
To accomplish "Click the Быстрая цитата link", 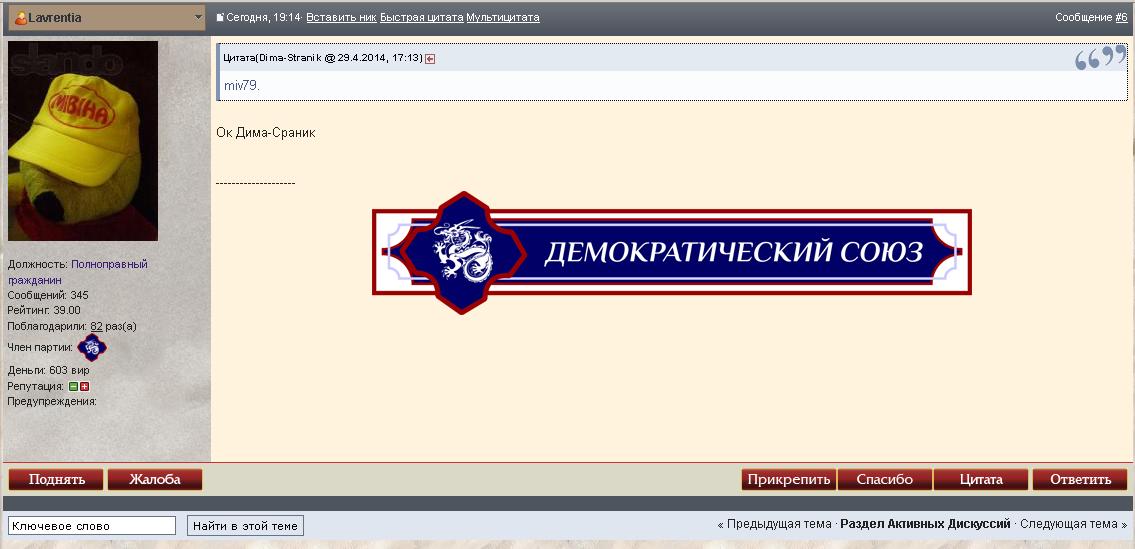I will [421, 17].
